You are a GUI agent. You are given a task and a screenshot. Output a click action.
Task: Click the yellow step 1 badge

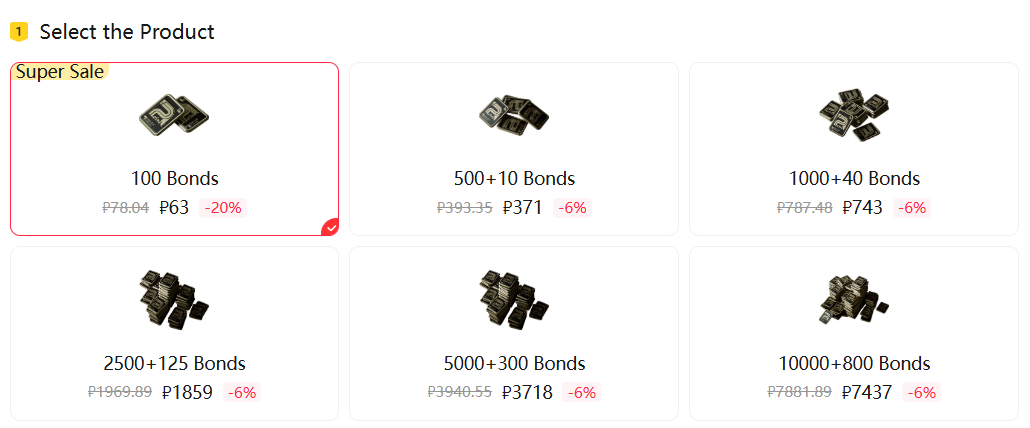(x=18, y=32)
